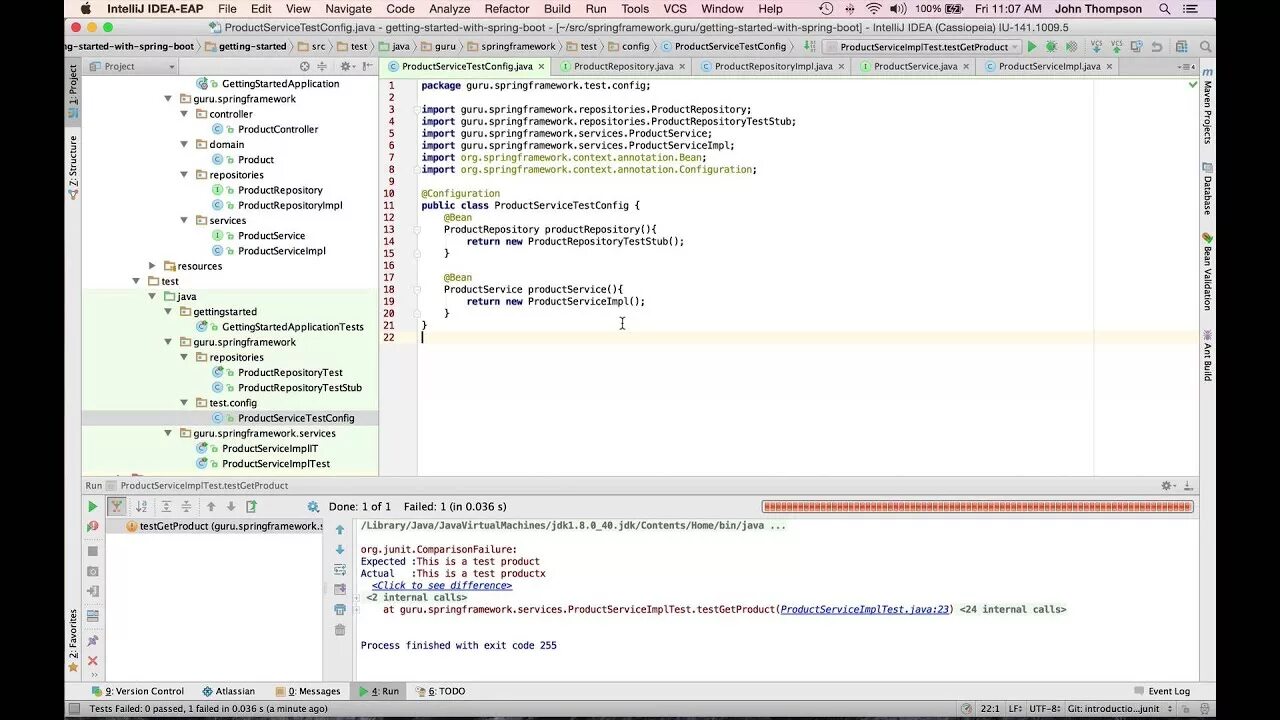Dump threads camera icon in Run panel
Viewport: 1280px width, 720px height.
(92, 571)
